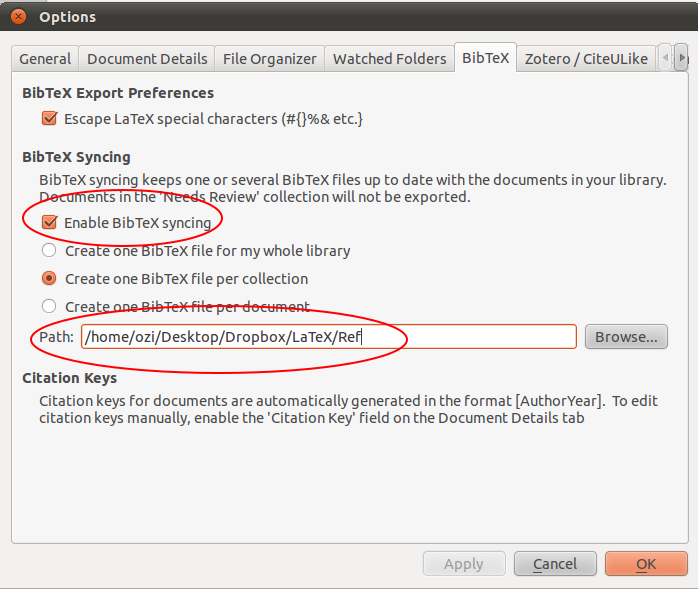
Task: Open the Document Details tab
Action: click(147, 59)
